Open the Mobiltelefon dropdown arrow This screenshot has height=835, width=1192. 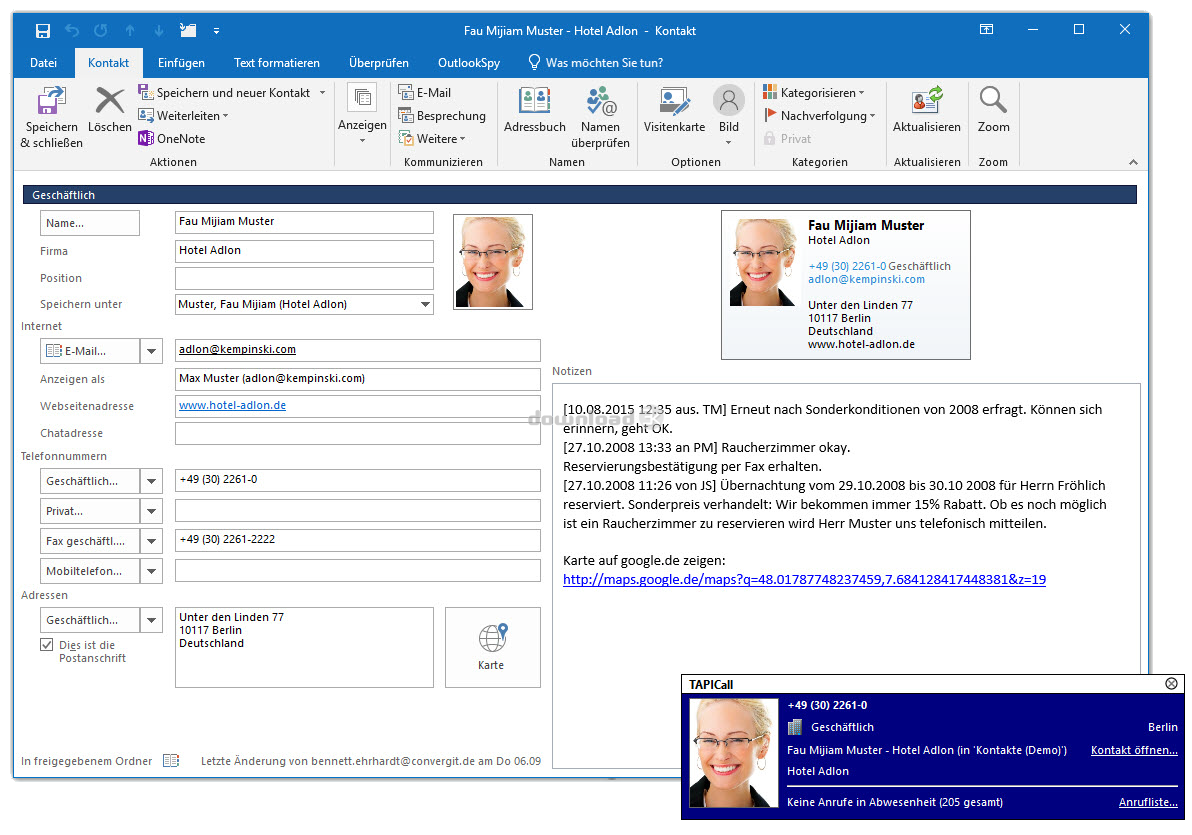[151, 571]
